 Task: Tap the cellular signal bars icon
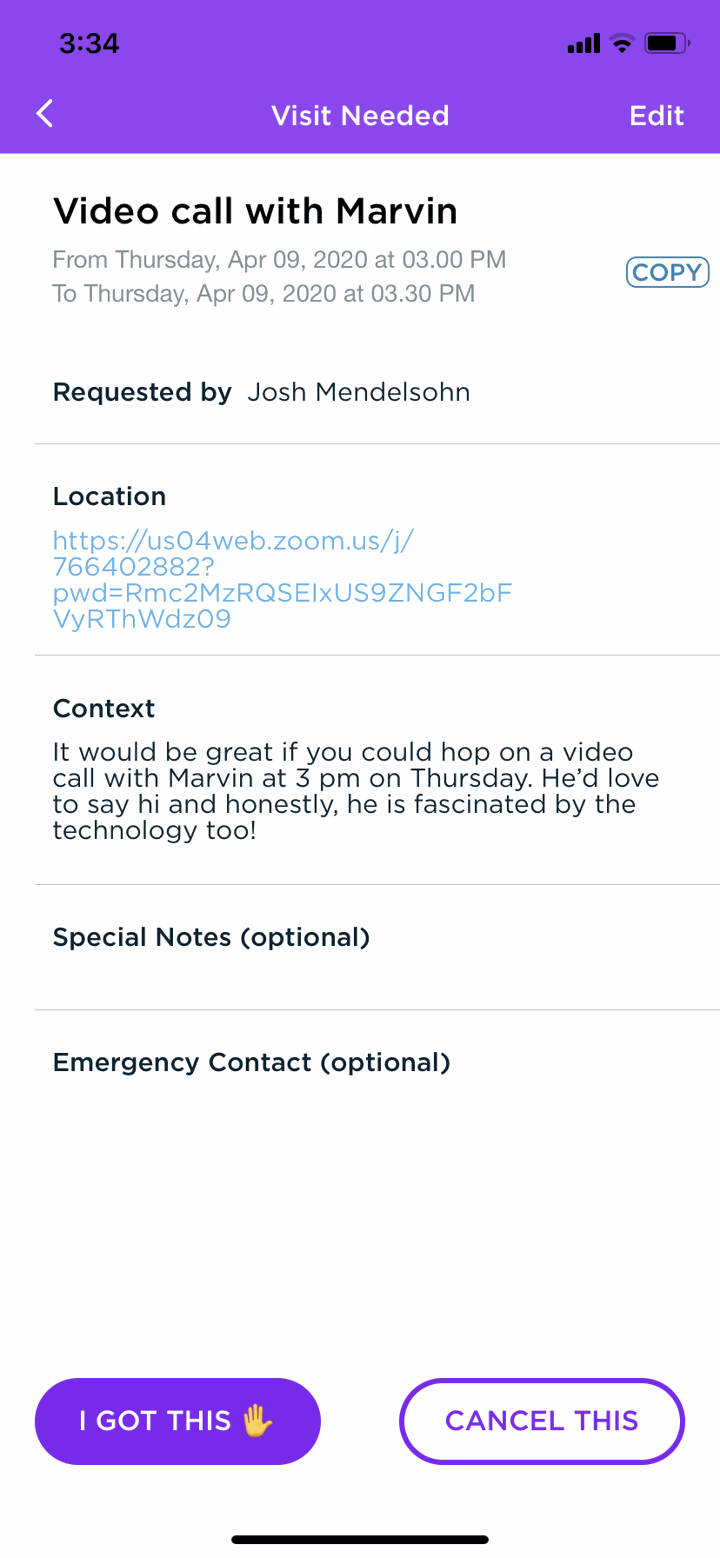coord(582,44)
